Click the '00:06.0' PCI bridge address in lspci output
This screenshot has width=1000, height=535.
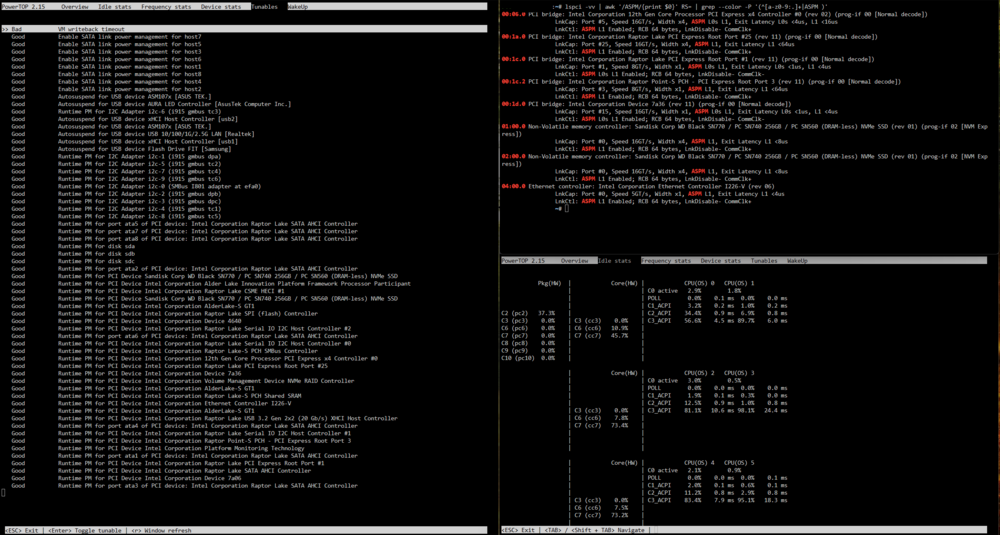point(513,14)
